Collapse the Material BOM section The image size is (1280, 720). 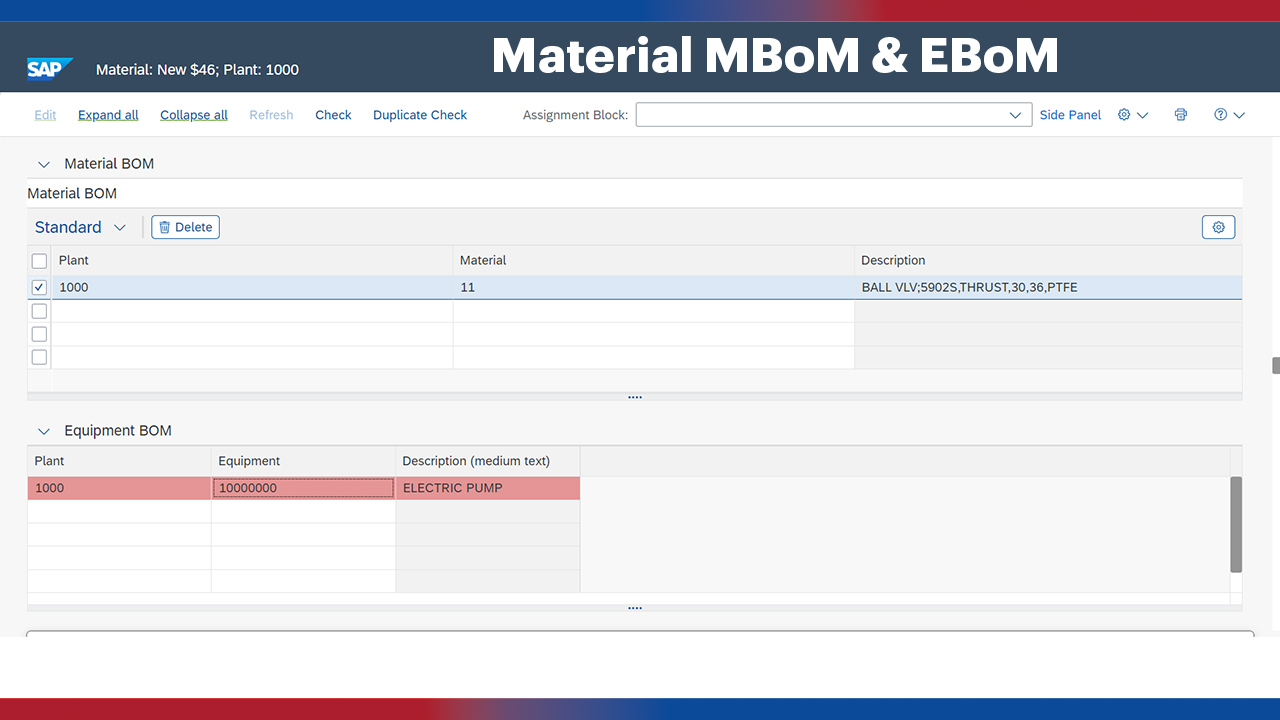[43, 163]
